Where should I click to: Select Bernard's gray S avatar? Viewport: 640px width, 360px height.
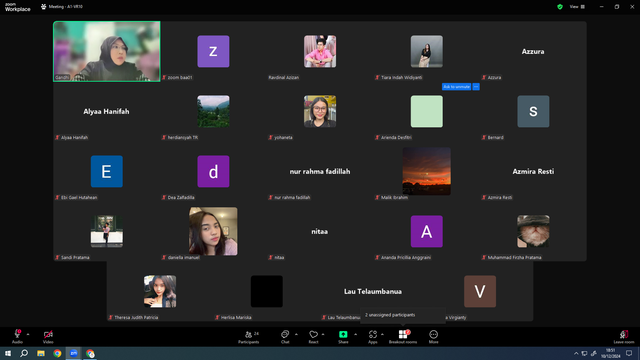pyautogui.click(x=533, y=111)
